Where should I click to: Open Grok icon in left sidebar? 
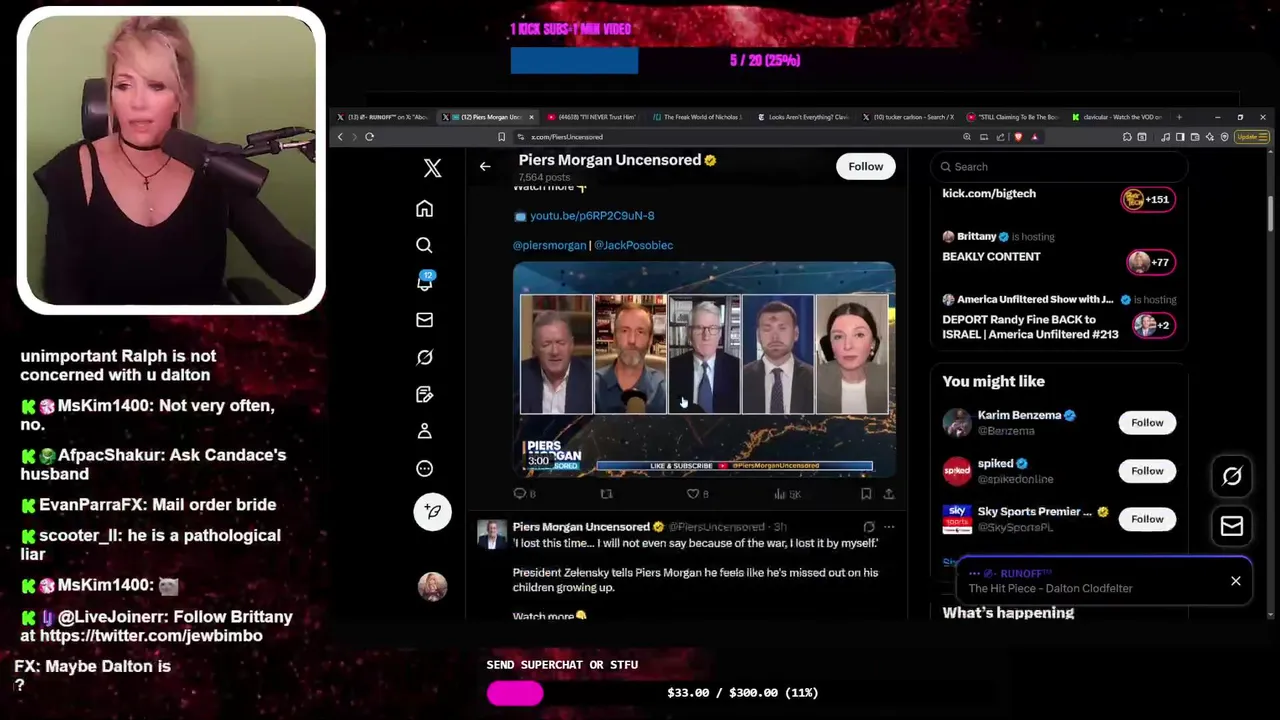pyautogui.click(x=424, y=357)
